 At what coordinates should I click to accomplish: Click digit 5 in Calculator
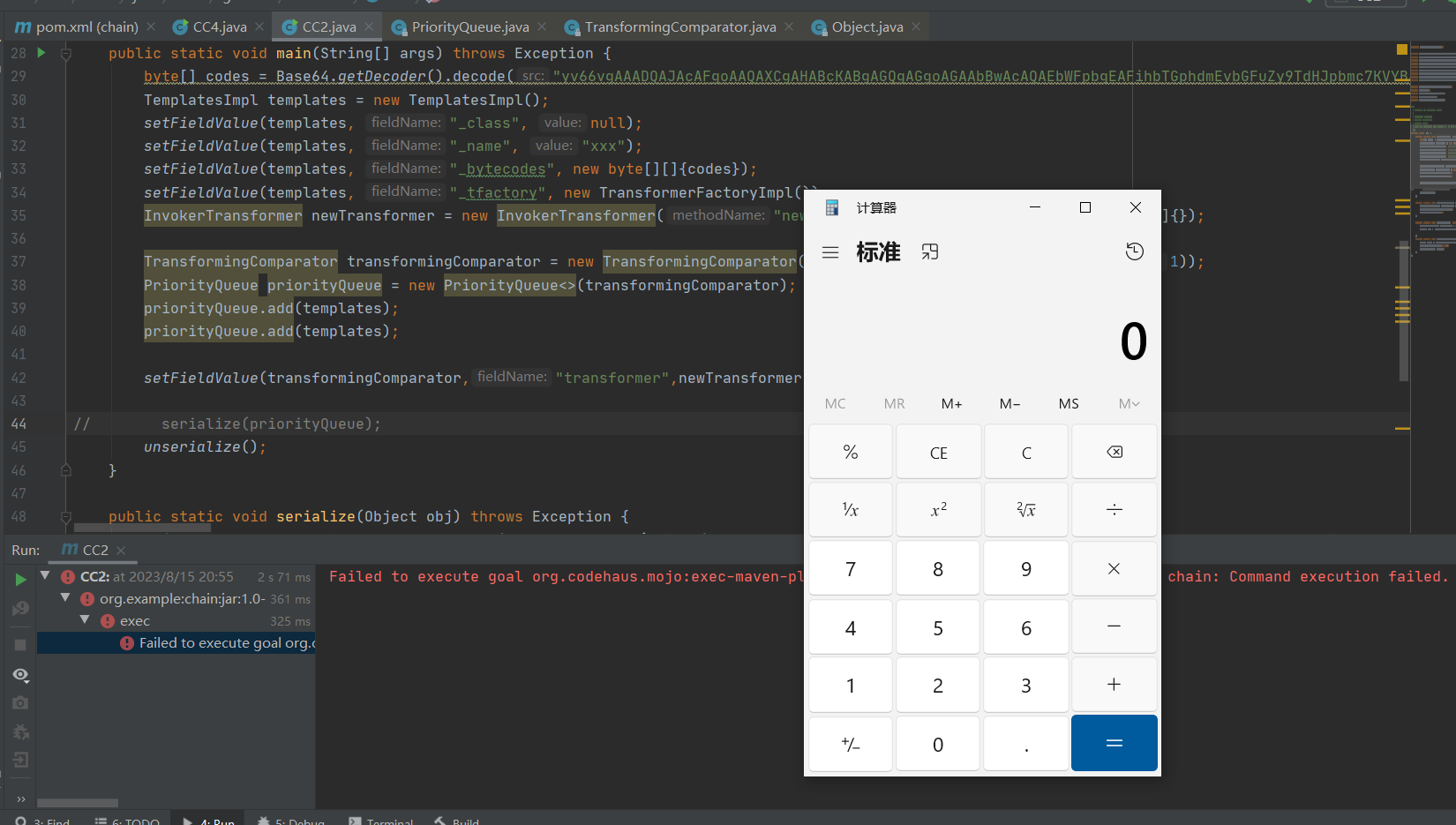pyautogui.click(x=938, y=627)
